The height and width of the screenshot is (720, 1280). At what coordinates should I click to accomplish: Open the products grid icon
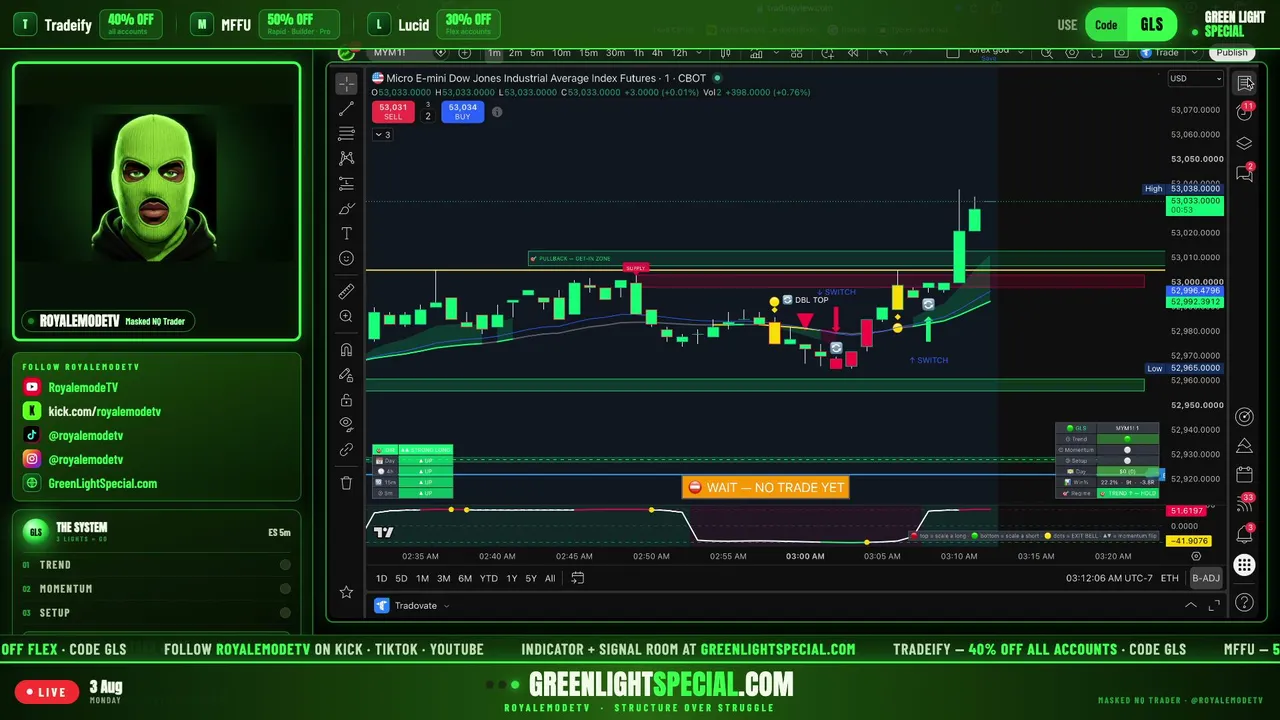(1244, 565)
